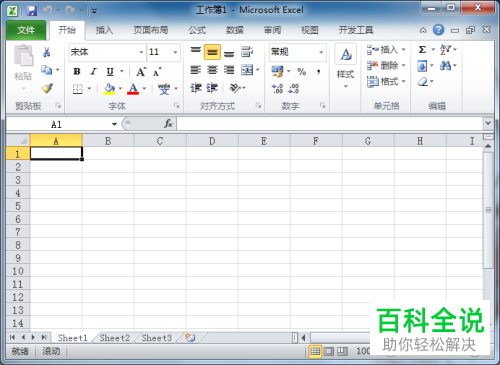Screen dimensions: 500x365
Task: Click the Save icon in quick access toolbar
Action: click(x=32, y=11)
